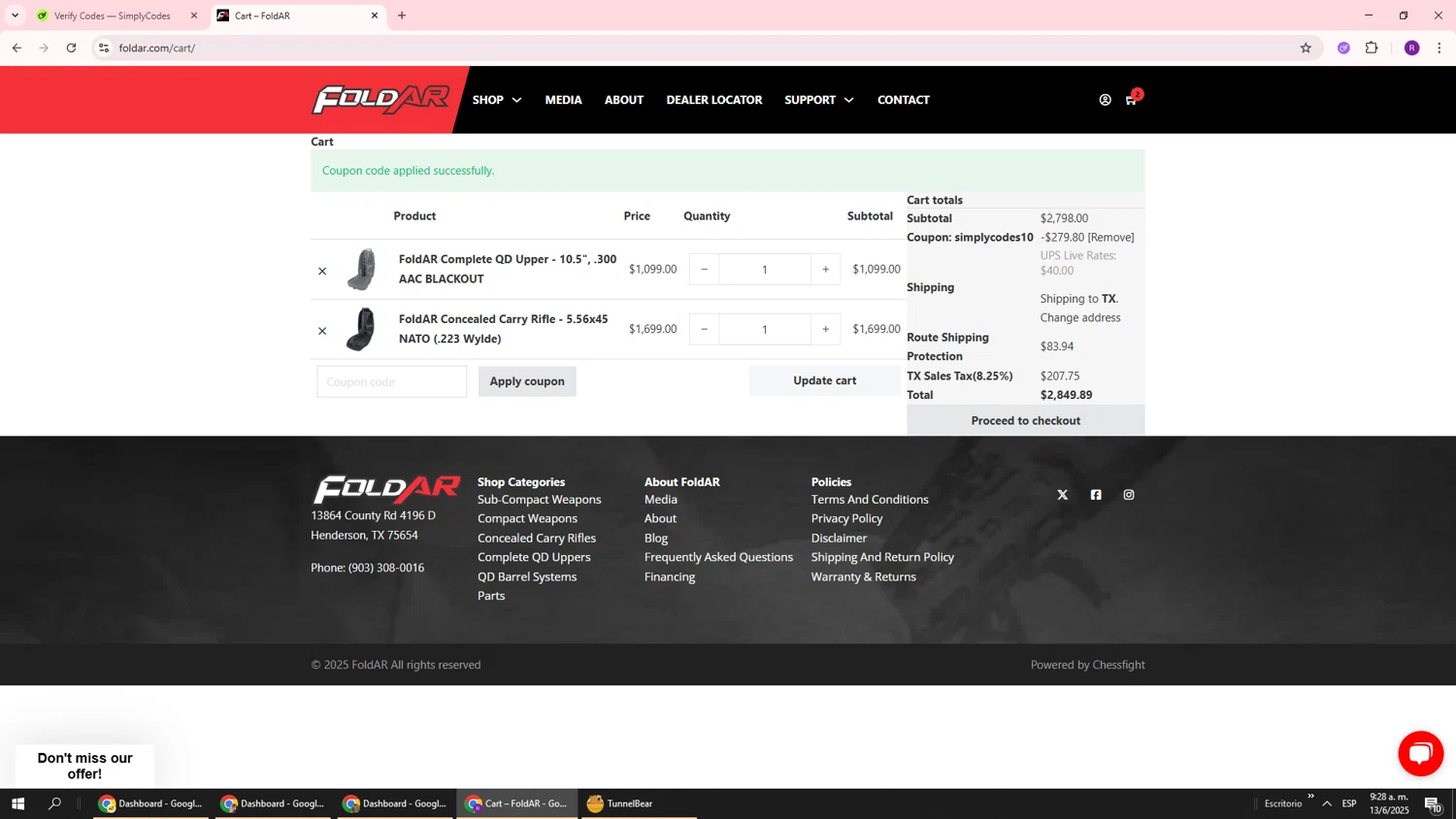
Task: Open the Instagram social icon
Action: (1129, 495)
